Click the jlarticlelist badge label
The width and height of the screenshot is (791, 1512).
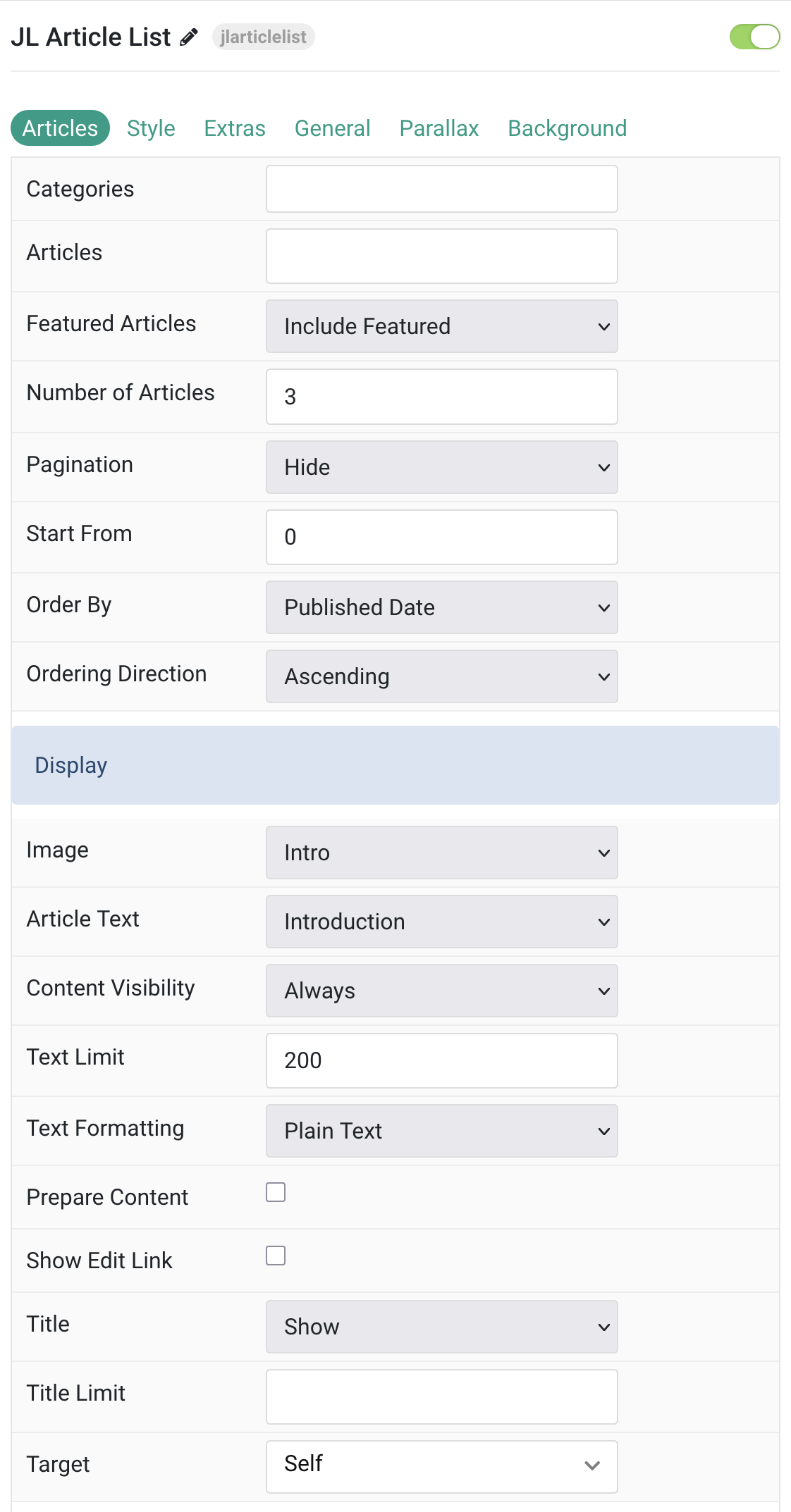(x=263, y=37)
